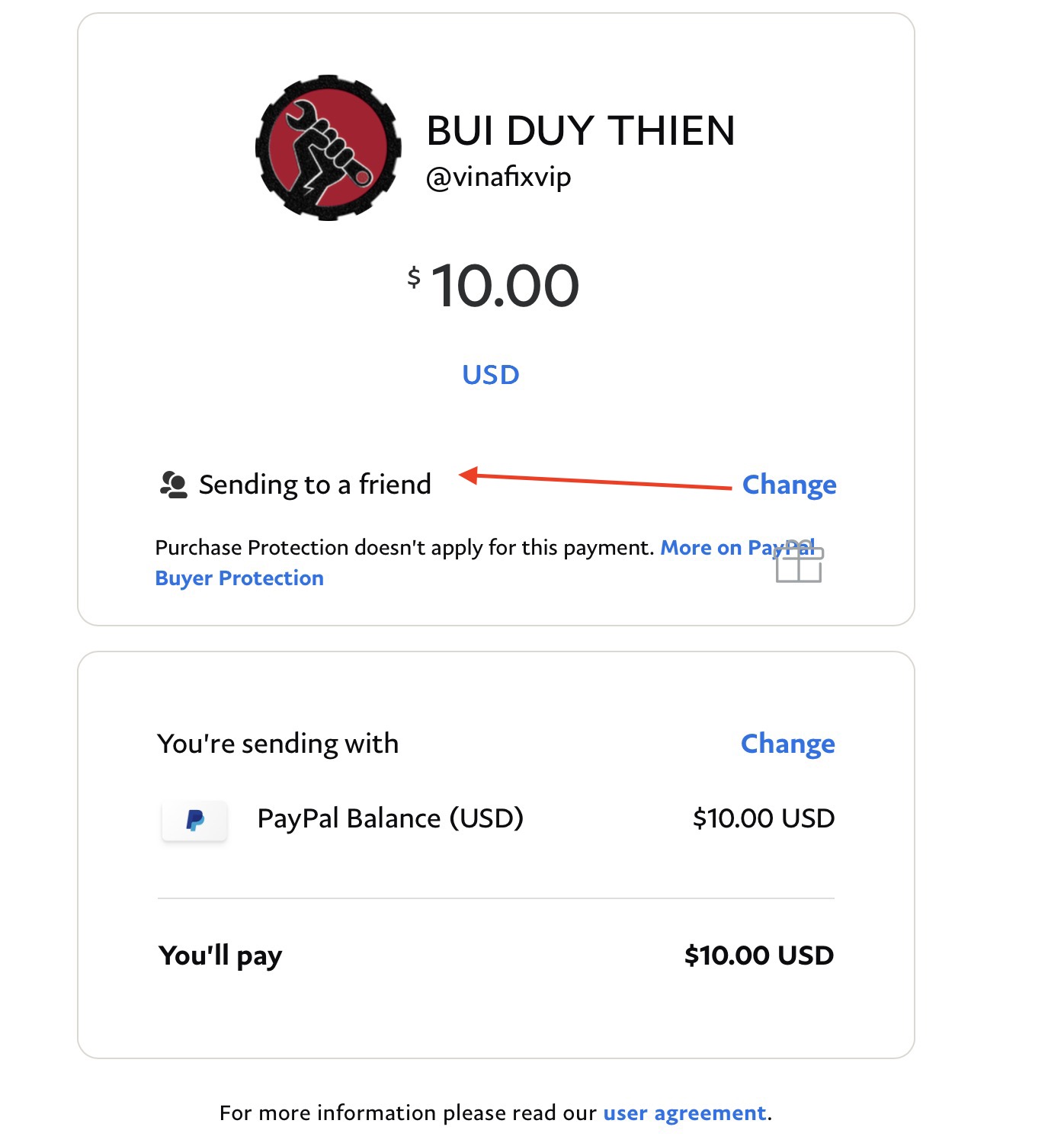Click the dollar sign beside the amount
Image resolution: width=1064 pixels, height=1146 pixels.
coord(414,277)
